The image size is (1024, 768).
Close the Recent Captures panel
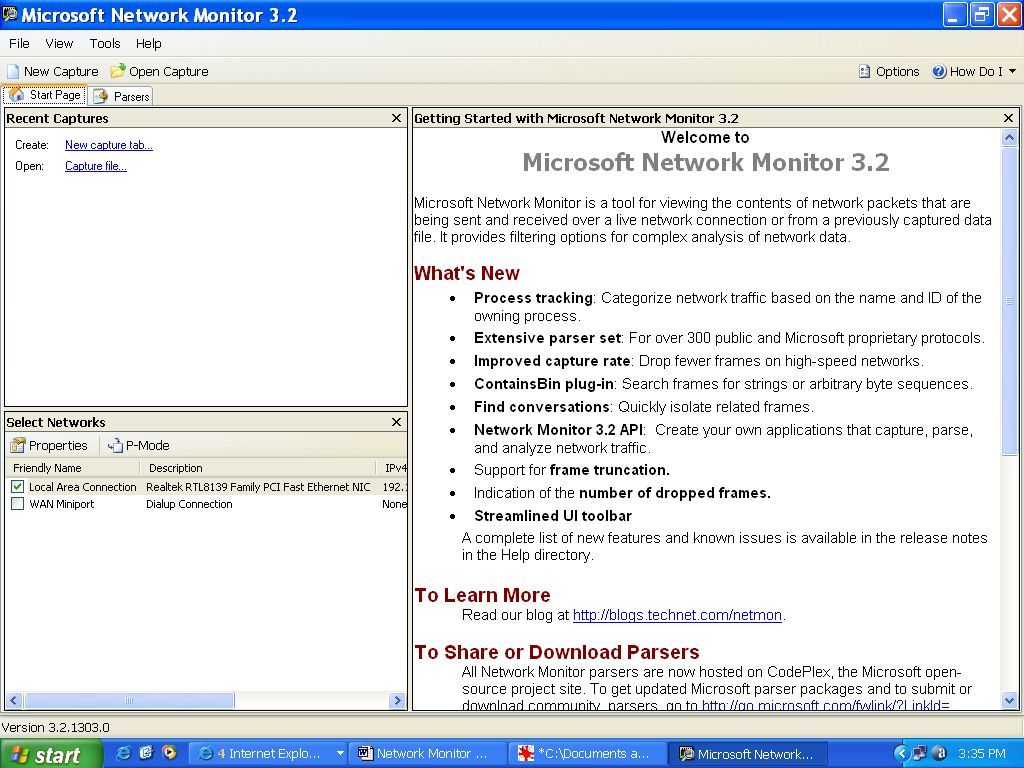pyautogui.click(x=396, y=118)
